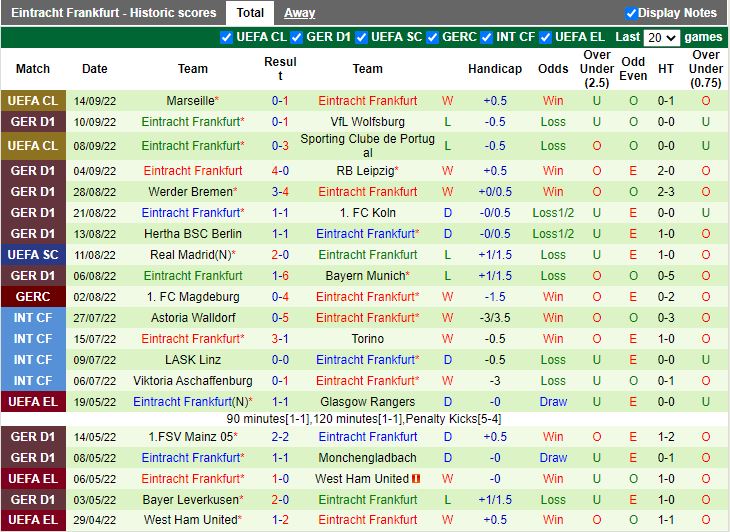Uncheck the UEFA SC filter checkbox

point(361,37)
